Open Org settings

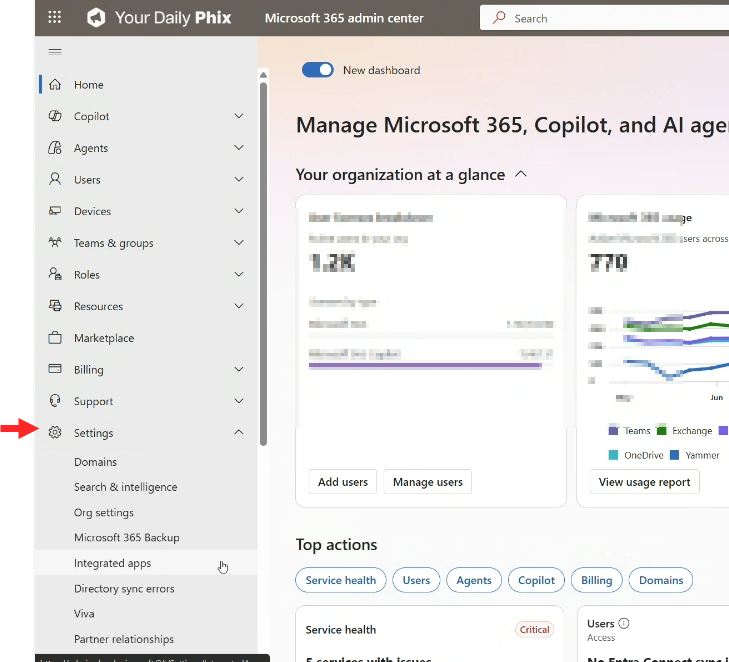[104, 513]
